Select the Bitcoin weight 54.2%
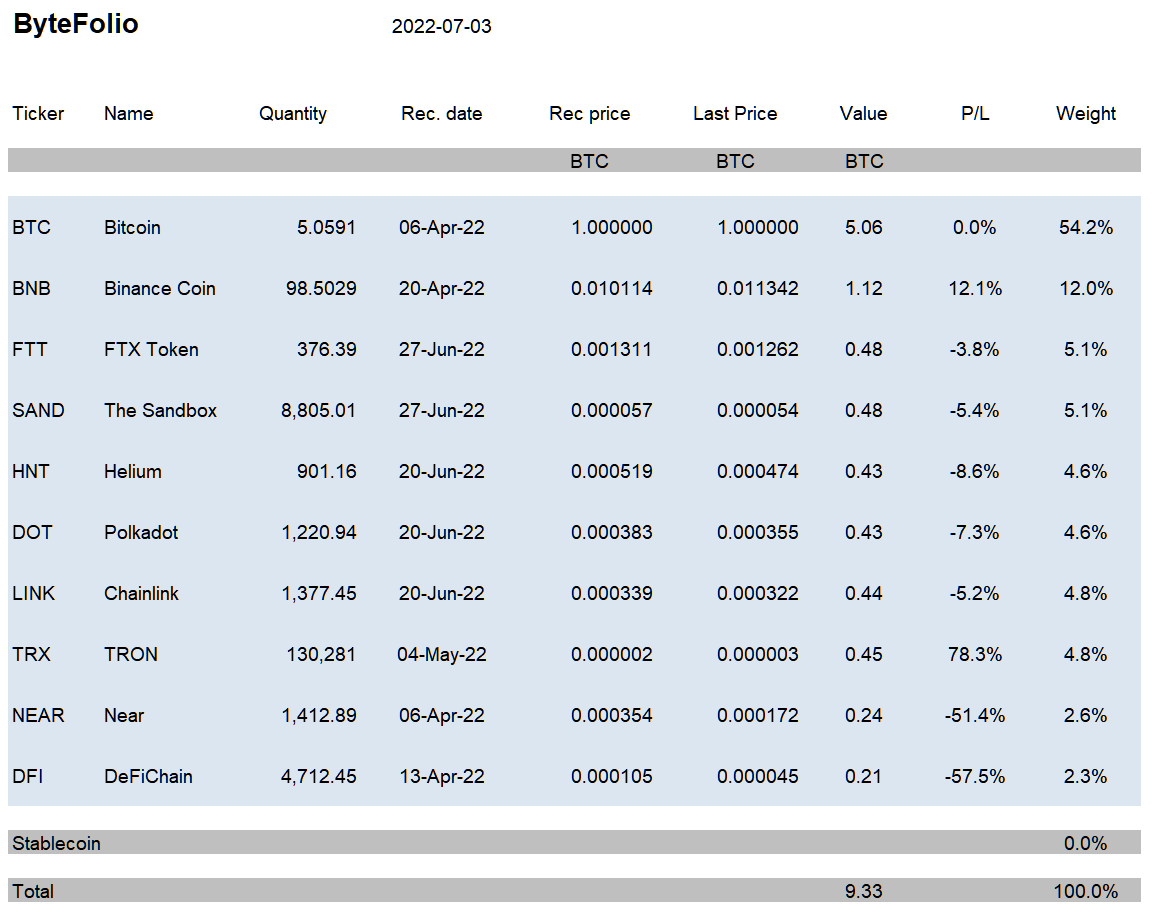The width and height of the screenshot is (1165, 917). coord(1086,227)
